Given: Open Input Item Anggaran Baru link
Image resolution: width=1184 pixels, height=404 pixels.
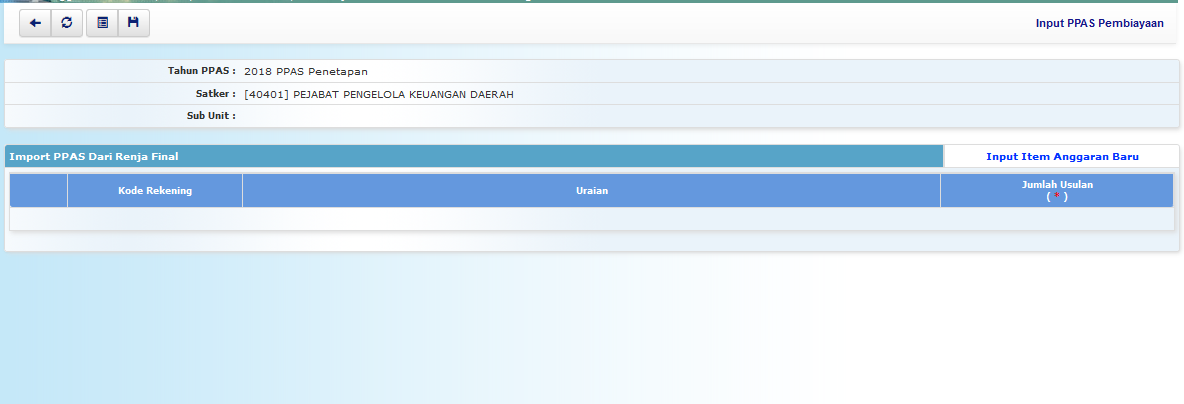Looking at the screenshot, I should click(1062, 157).
